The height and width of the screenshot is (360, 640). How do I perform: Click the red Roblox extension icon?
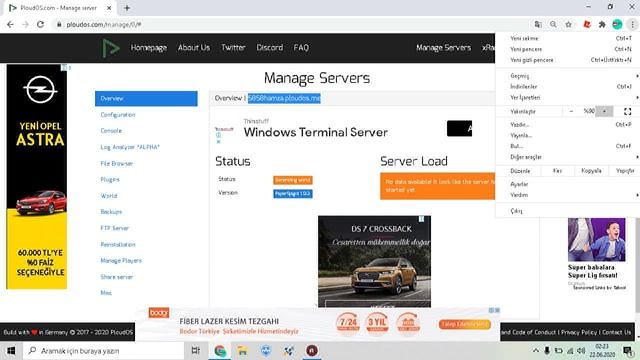[x=587, y=24]
